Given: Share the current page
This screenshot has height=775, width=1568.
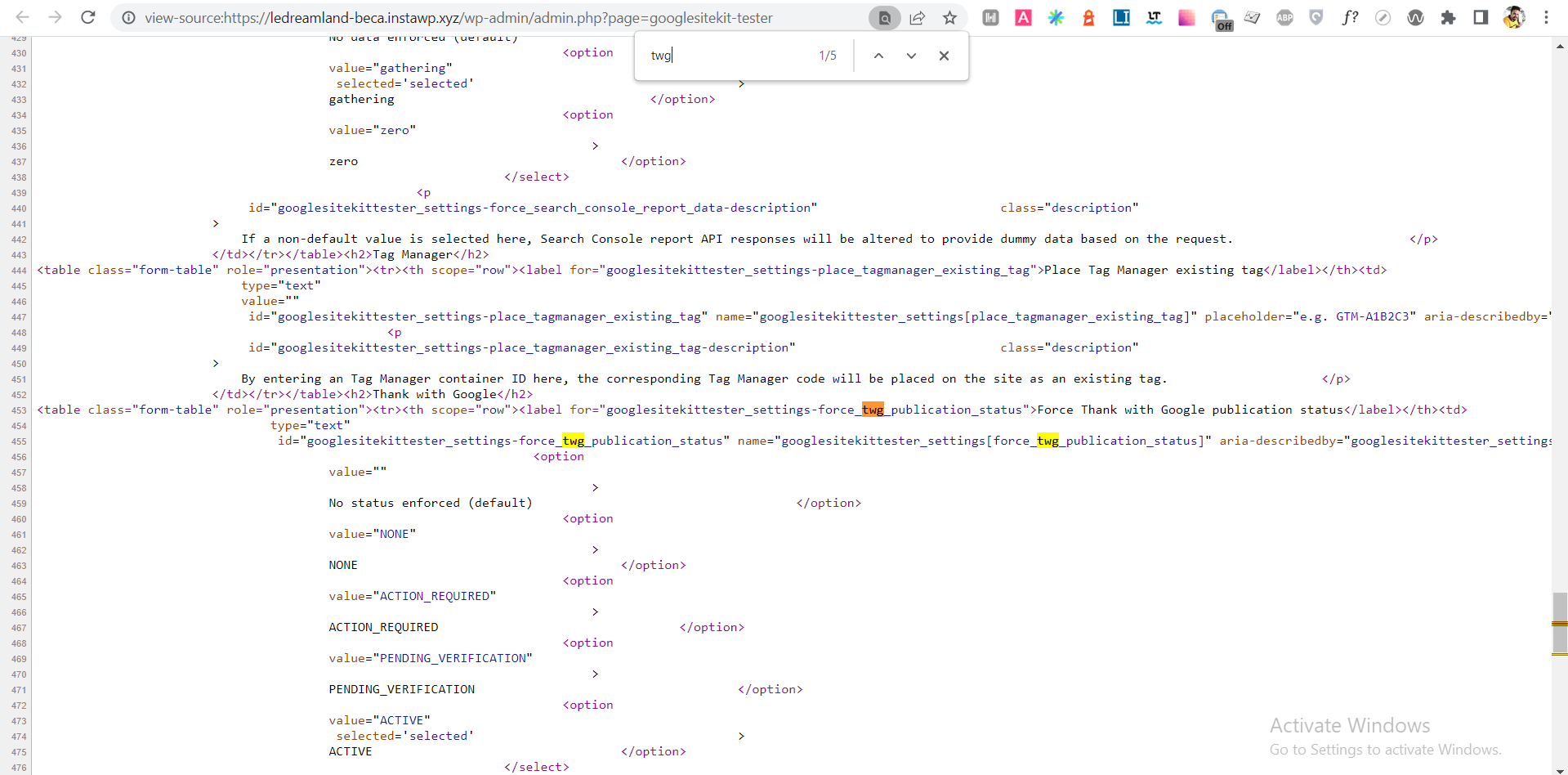Looking at the screenshot, I should [917, 17].
